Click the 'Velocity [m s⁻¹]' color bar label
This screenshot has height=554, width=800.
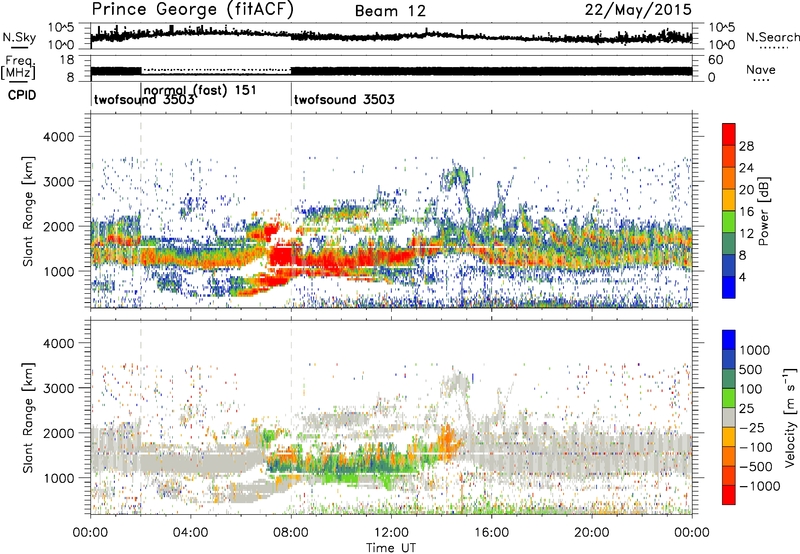790,417
